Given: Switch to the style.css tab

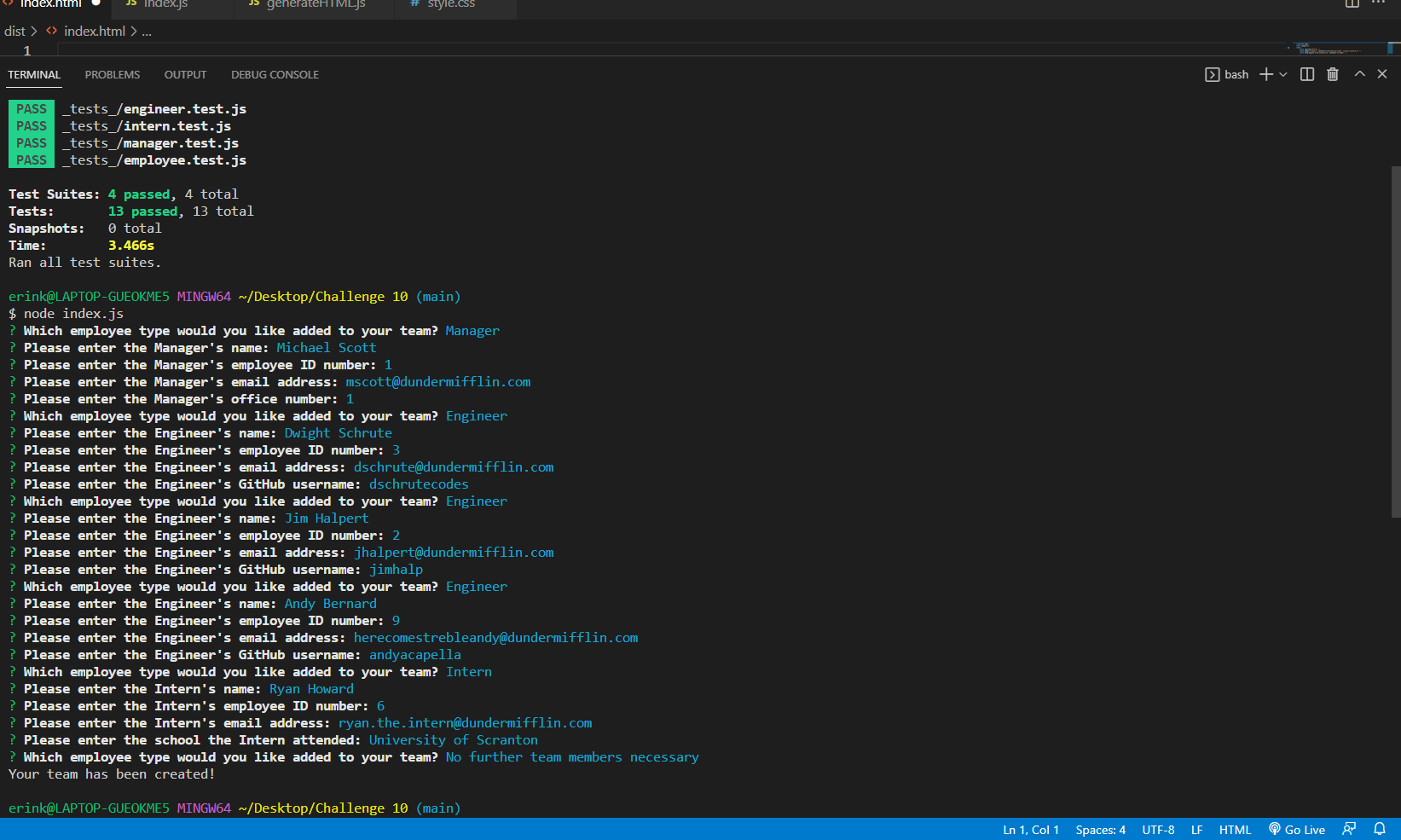Looking at the screenshot, I should (447, 4).
